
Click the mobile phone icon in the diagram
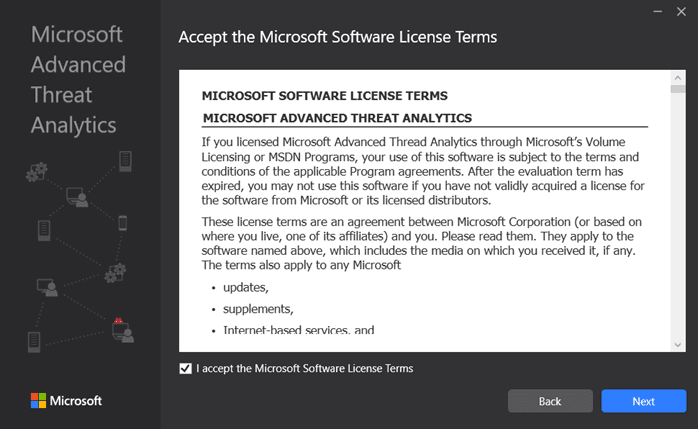point(123,223)
